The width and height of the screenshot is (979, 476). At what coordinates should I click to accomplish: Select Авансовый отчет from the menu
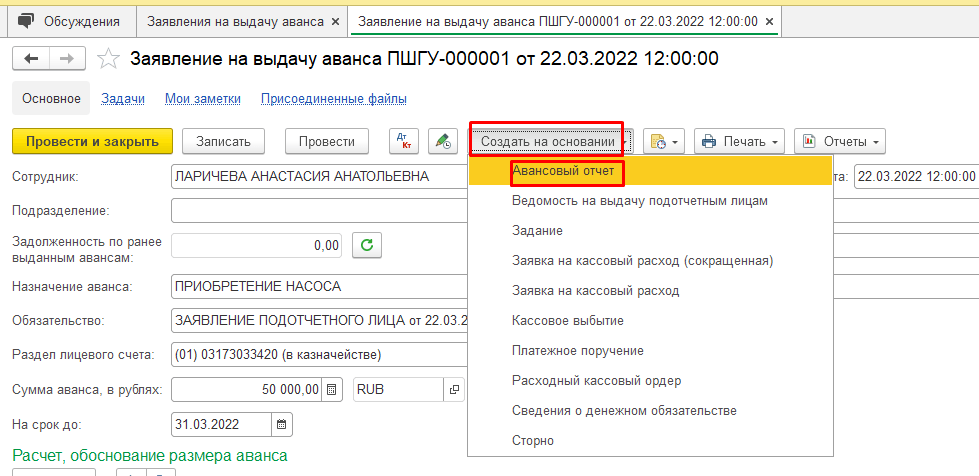563,171
